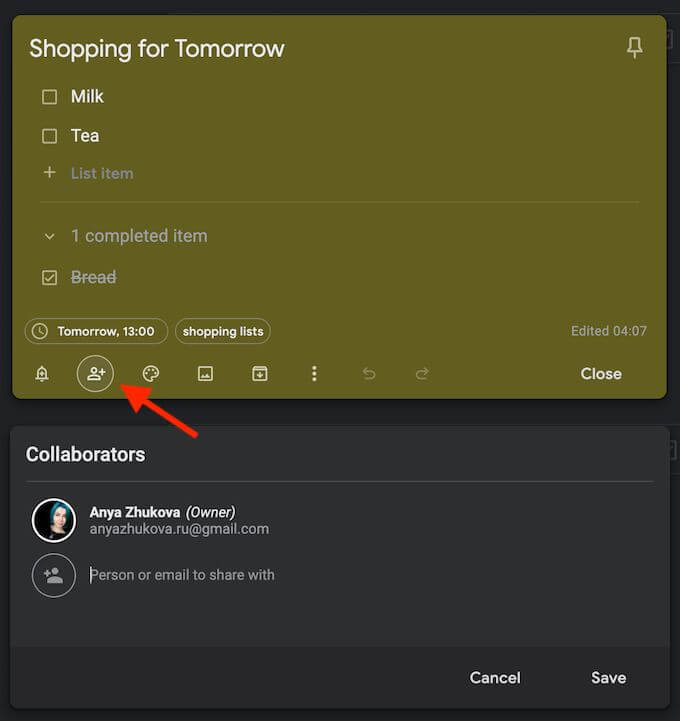This screenshot has height=721, width=680.
Task: Open the Tomorrow, 13:00 reminder chip
Action: coord(96,331)
